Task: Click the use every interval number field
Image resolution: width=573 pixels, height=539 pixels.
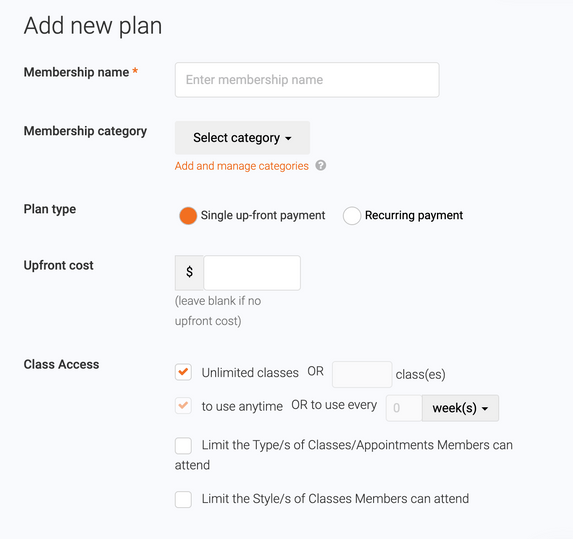Action: click(x=404, y=408)
